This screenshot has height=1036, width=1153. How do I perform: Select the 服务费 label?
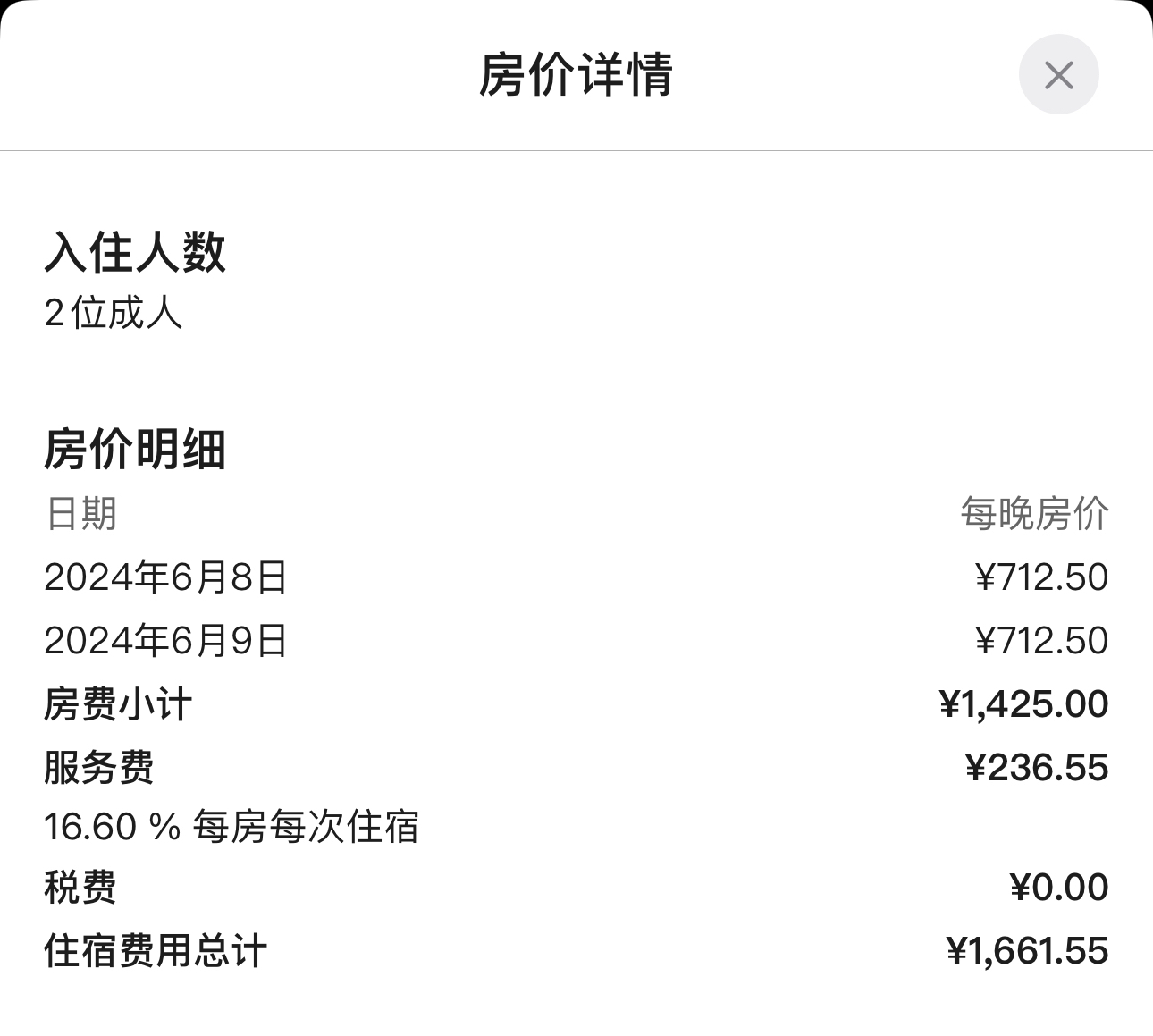click(x=99, y=768)
